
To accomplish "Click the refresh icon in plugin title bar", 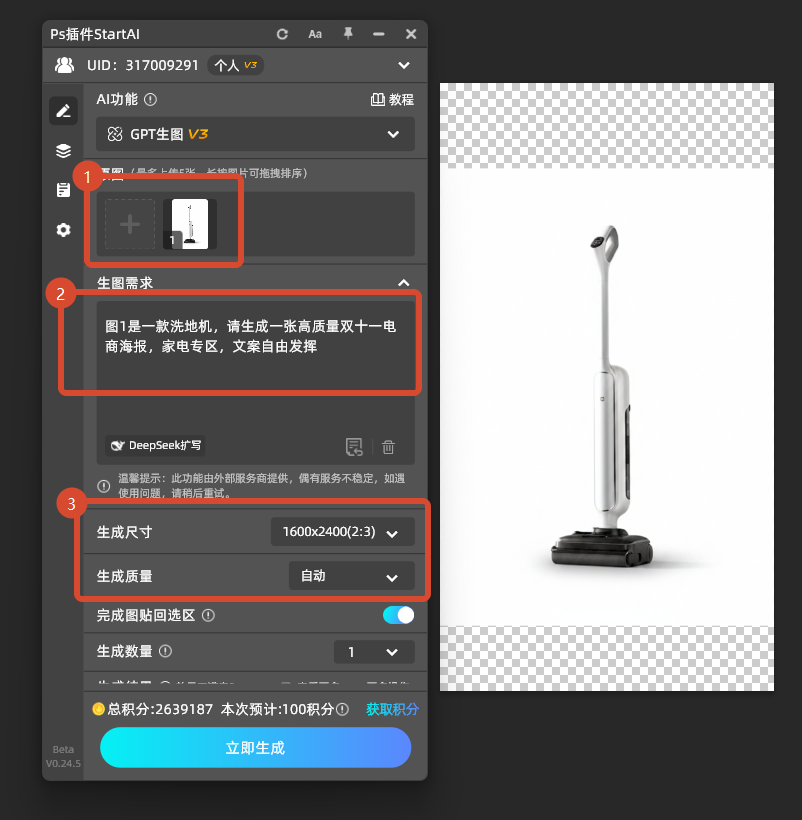I will click(x=282, y=35).
